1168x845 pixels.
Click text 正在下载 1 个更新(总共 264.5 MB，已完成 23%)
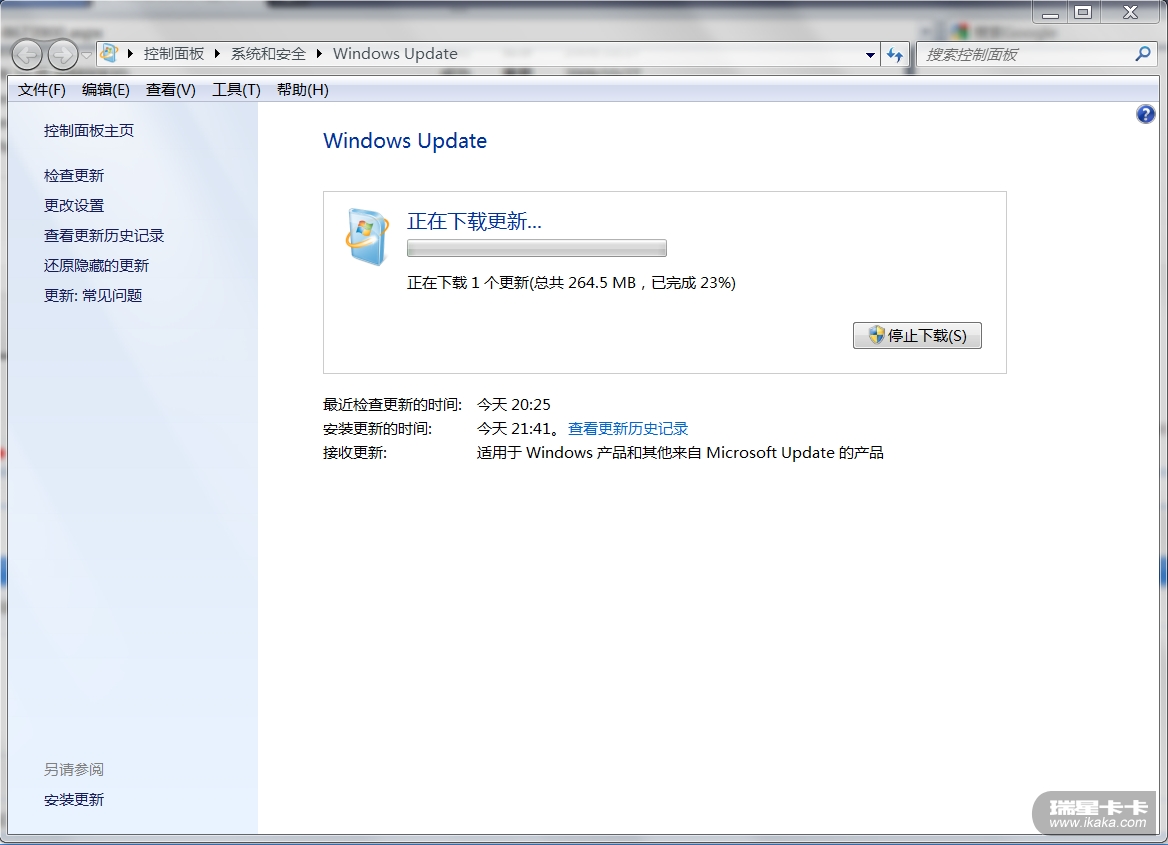click(x=571, y=282)
